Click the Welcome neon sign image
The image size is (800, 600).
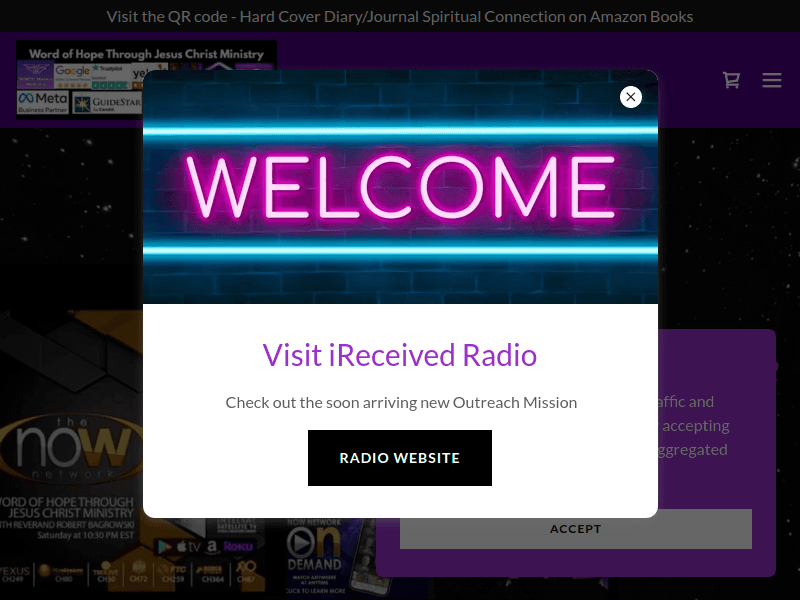click(400, 187)
